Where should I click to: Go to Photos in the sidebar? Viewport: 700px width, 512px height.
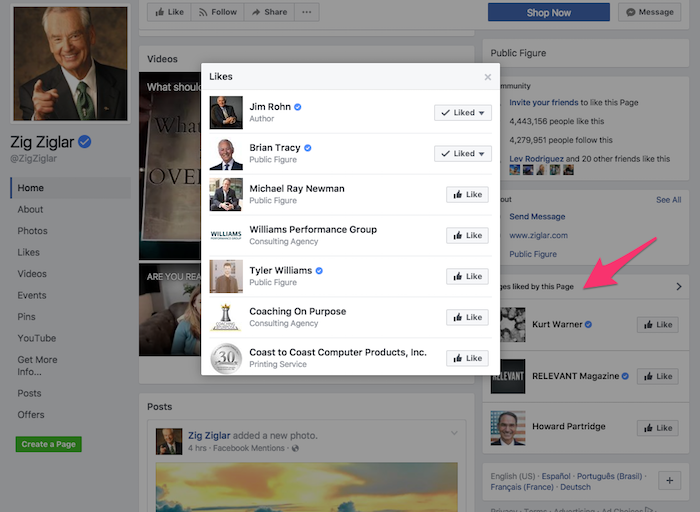[32, 231]
